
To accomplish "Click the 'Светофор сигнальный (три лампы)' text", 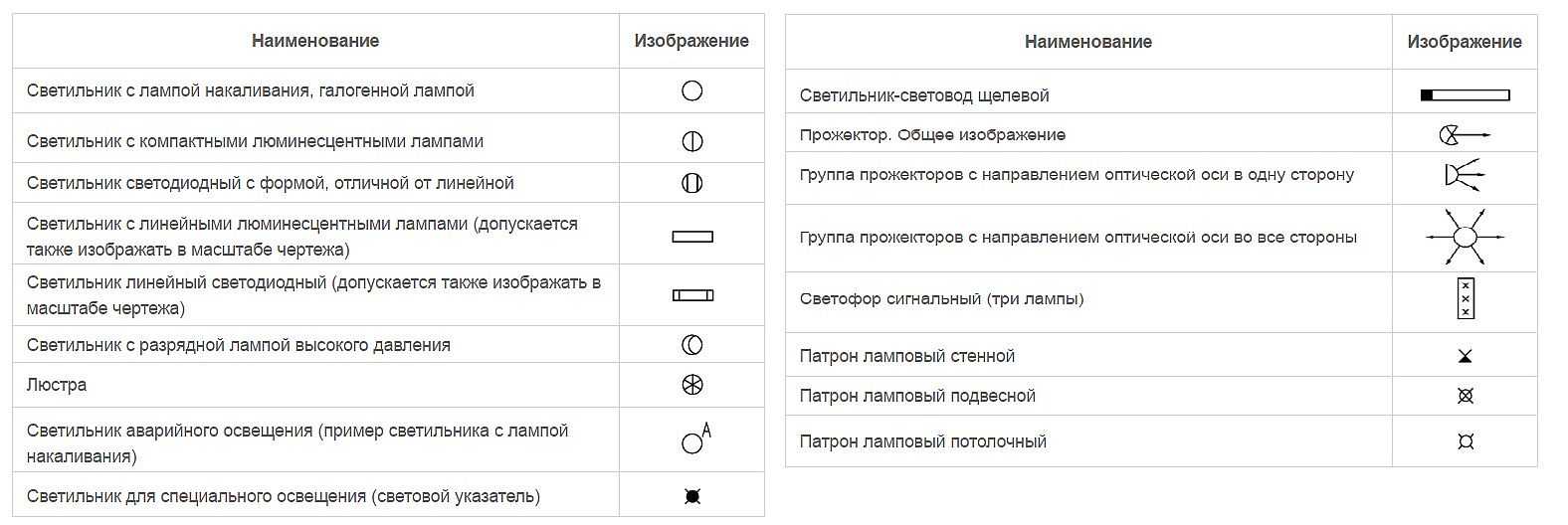I will coord(941,299).
